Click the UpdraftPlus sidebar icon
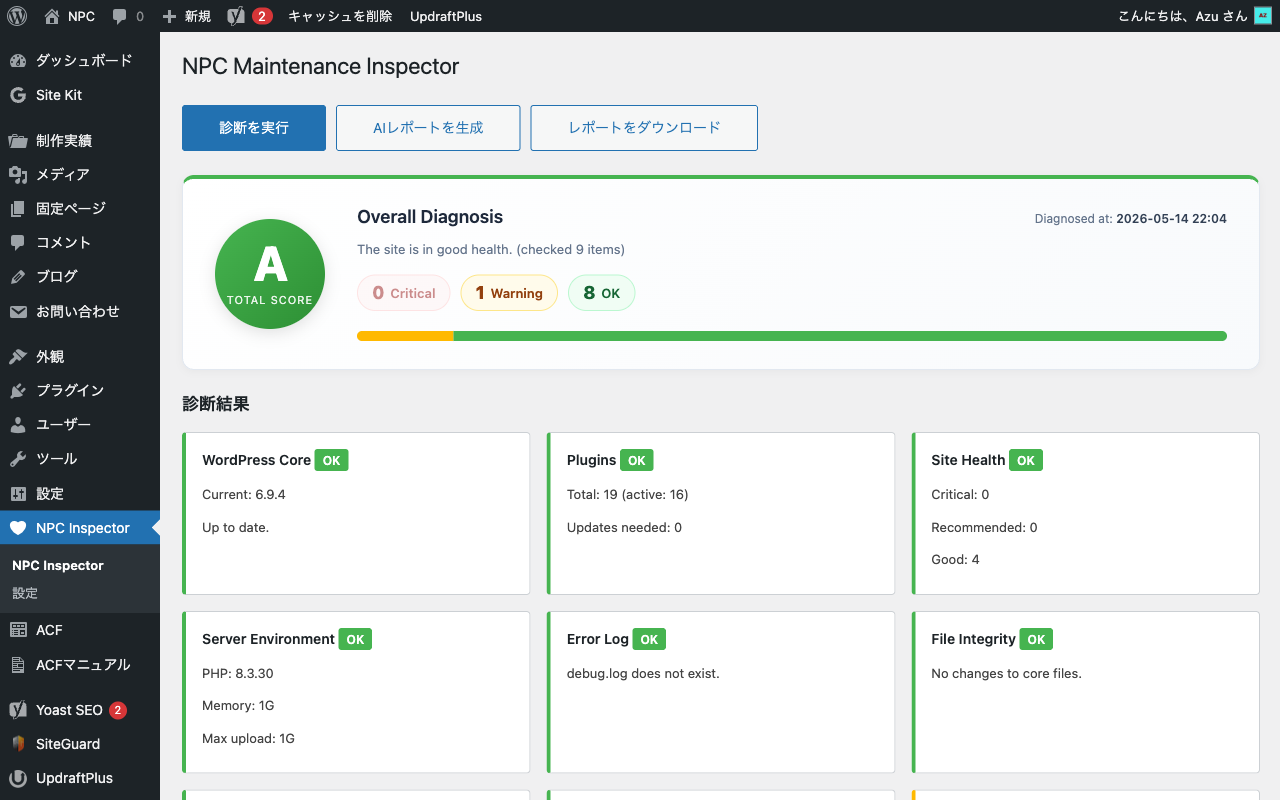1280x800 pixels. coord(18,778)
